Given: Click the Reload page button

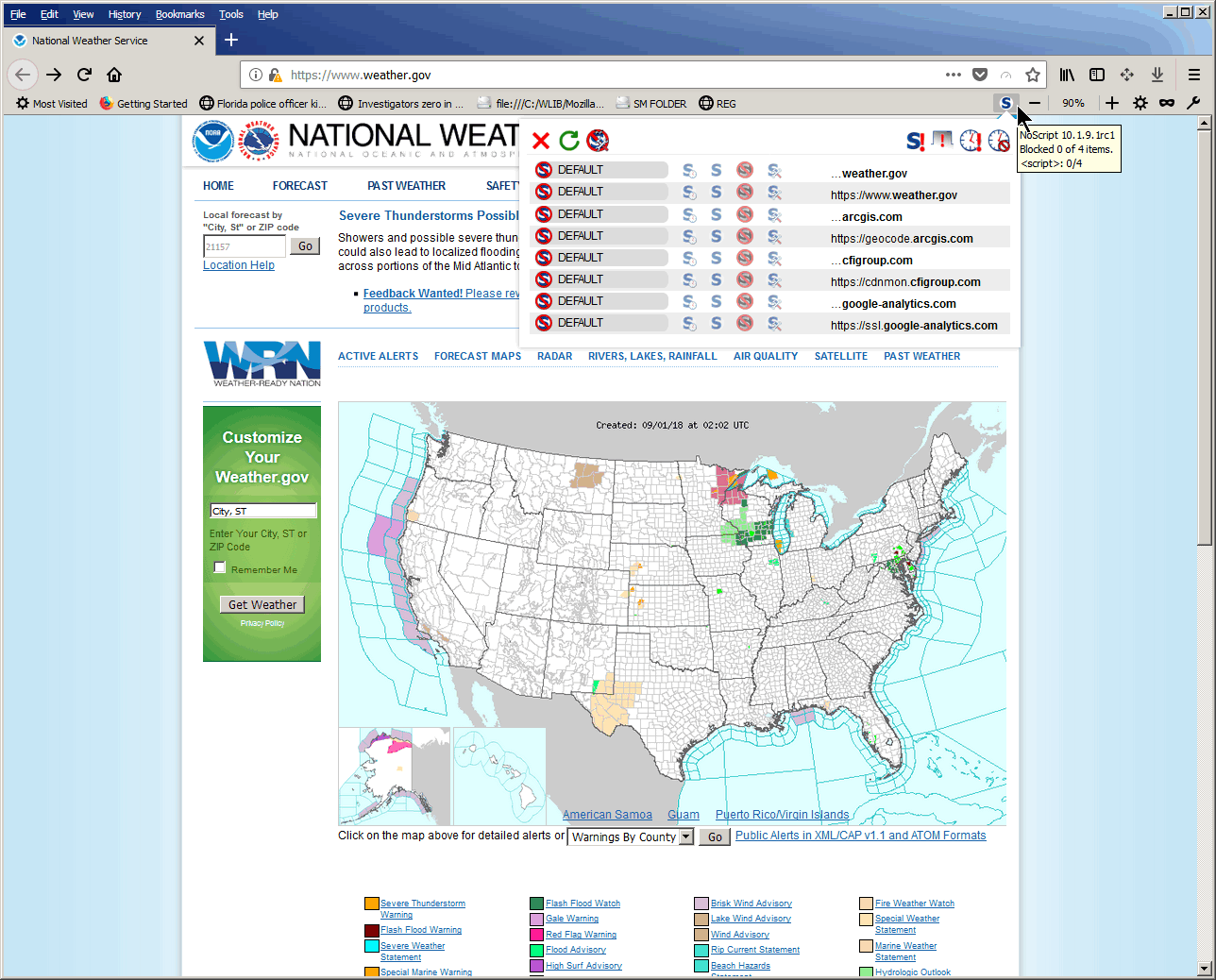Looking at the screenshot, I should (x=84, y=75).
